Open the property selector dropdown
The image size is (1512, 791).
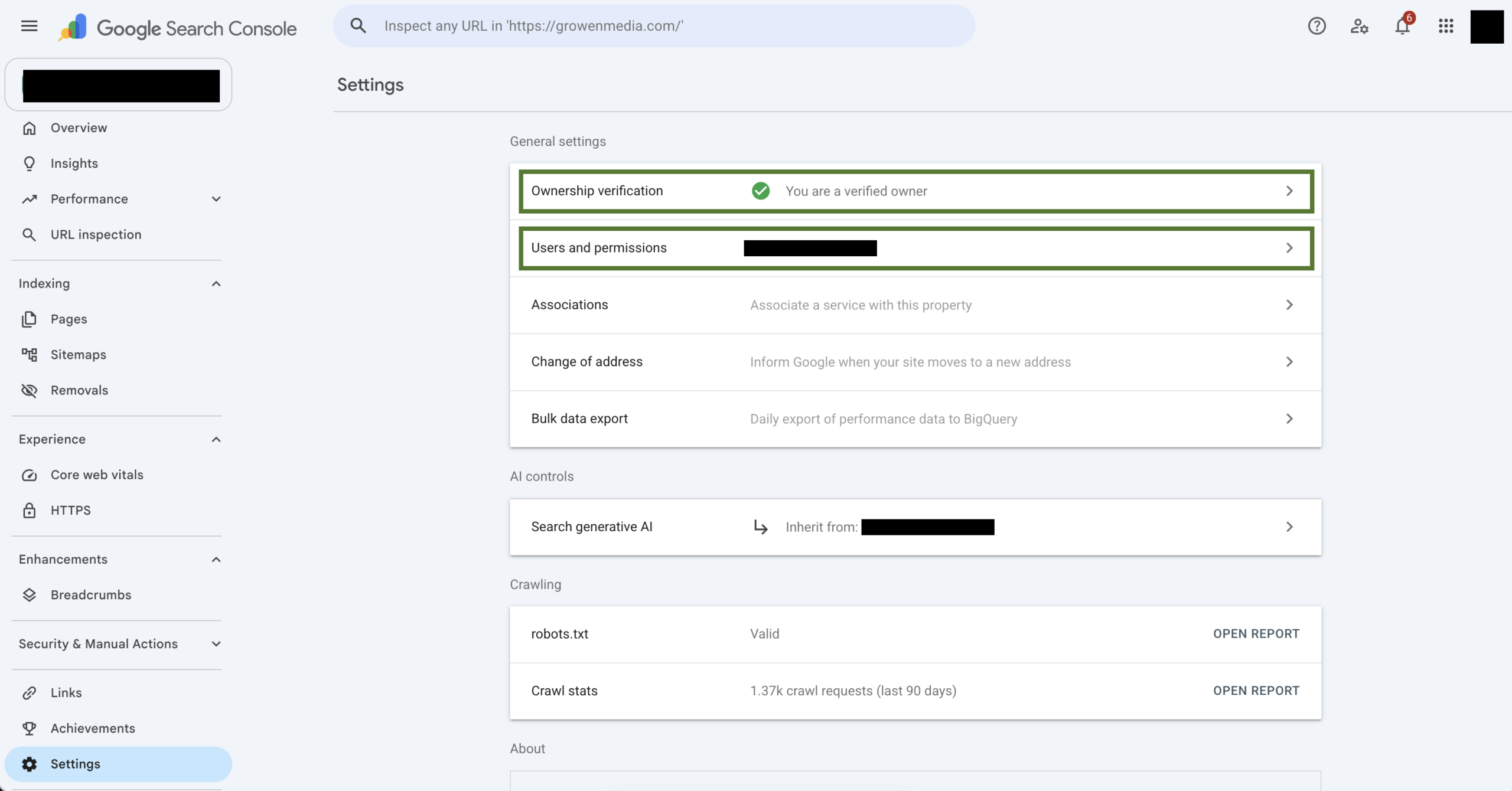[x=118, y=84]
